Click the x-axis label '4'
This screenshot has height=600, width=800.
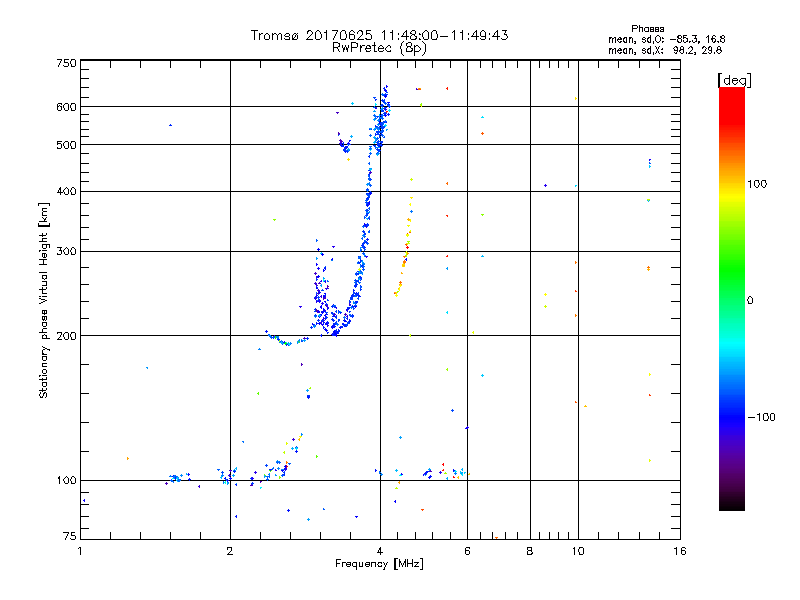click(x=380, y=551)
